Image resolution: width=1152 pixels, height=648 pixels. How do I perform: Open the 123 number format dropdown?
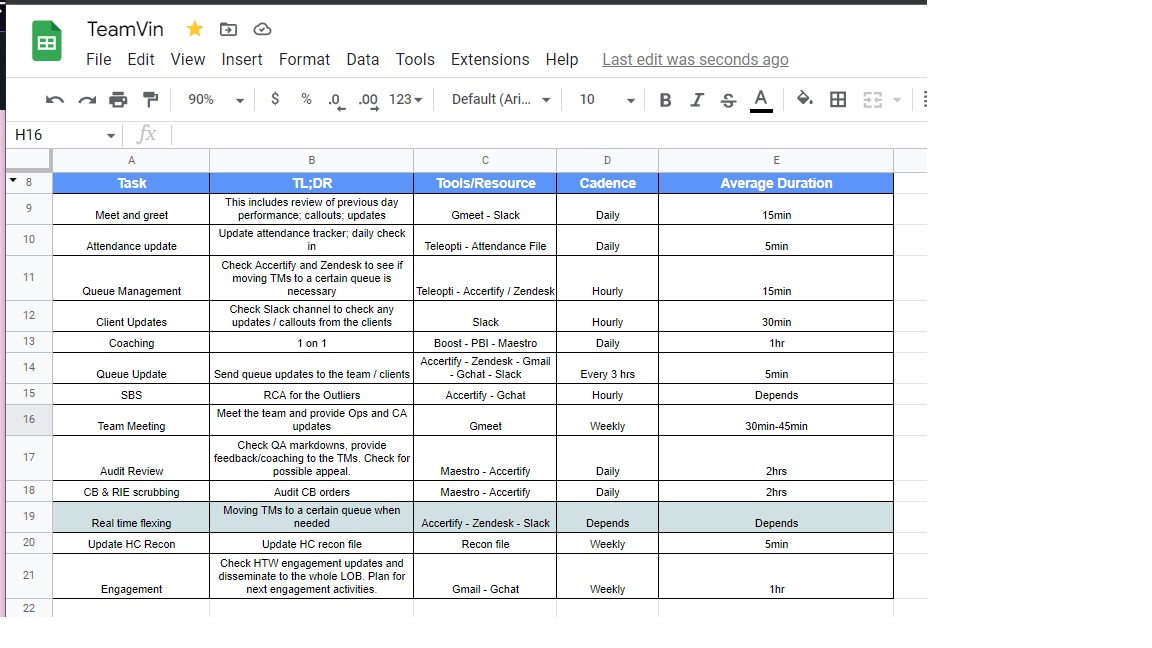tap(406, 99)
